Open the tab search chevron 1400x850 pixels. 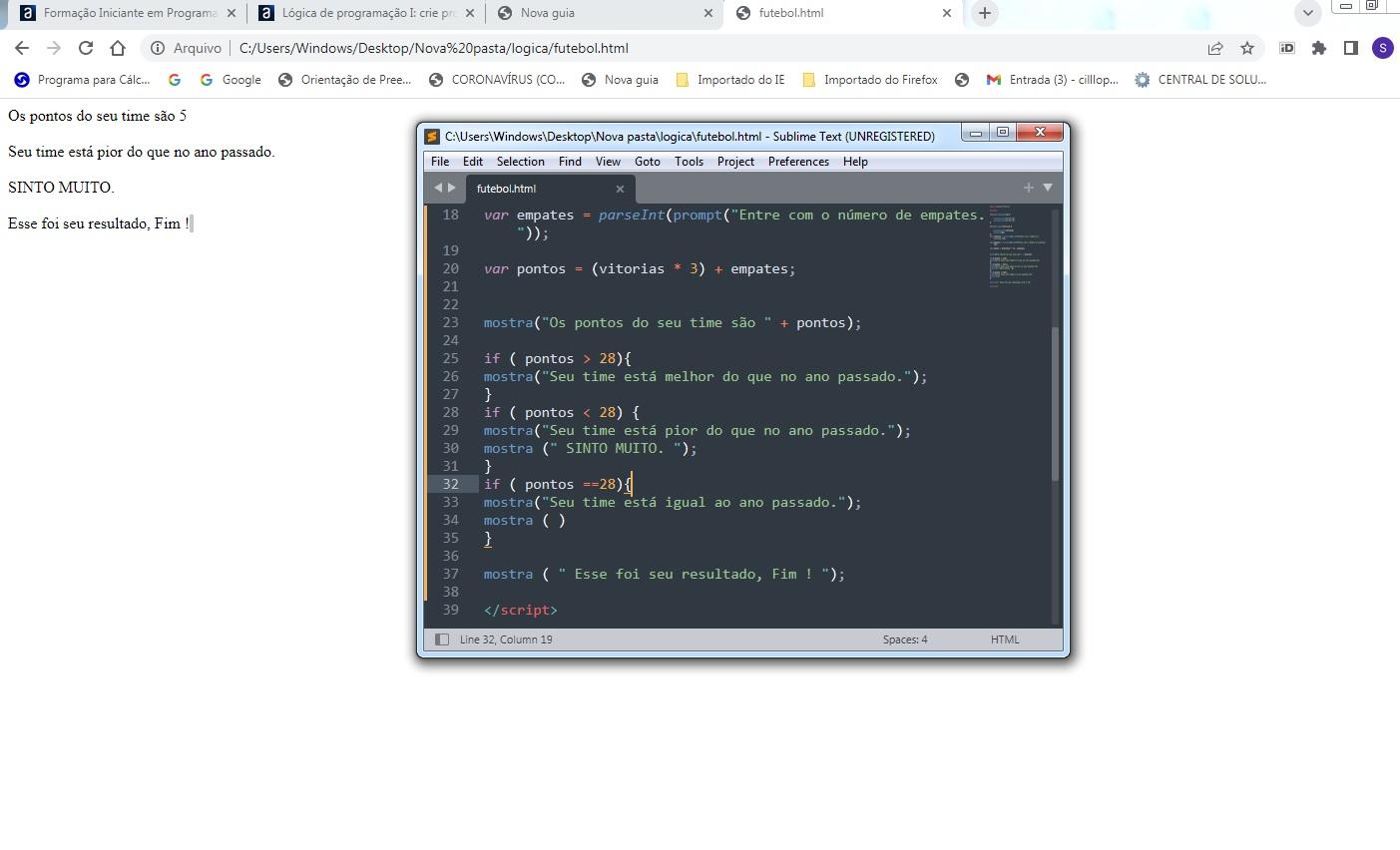tap(1307, 13)
